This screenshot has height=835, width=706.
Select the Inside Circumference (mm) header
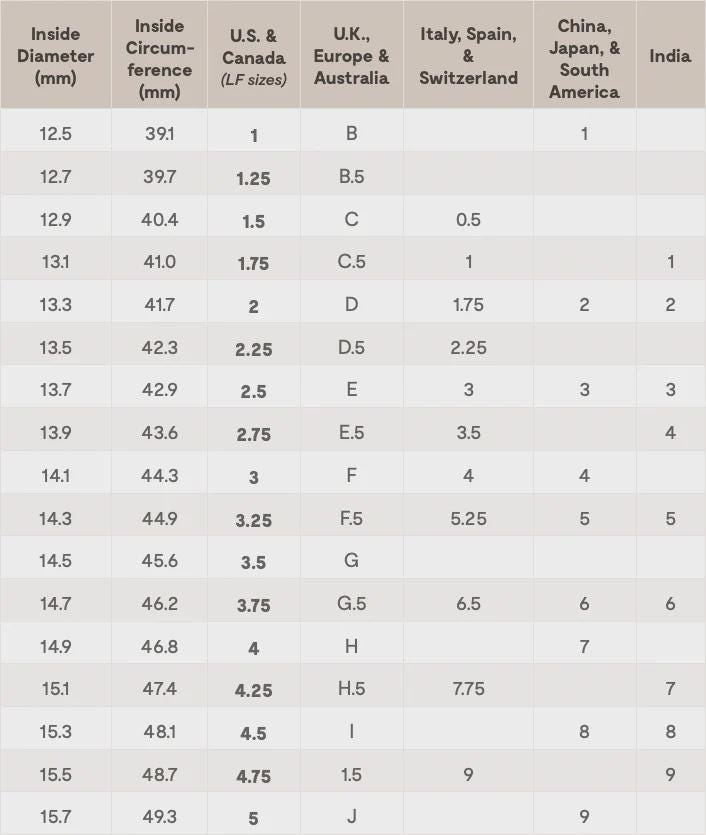[160, 56]
